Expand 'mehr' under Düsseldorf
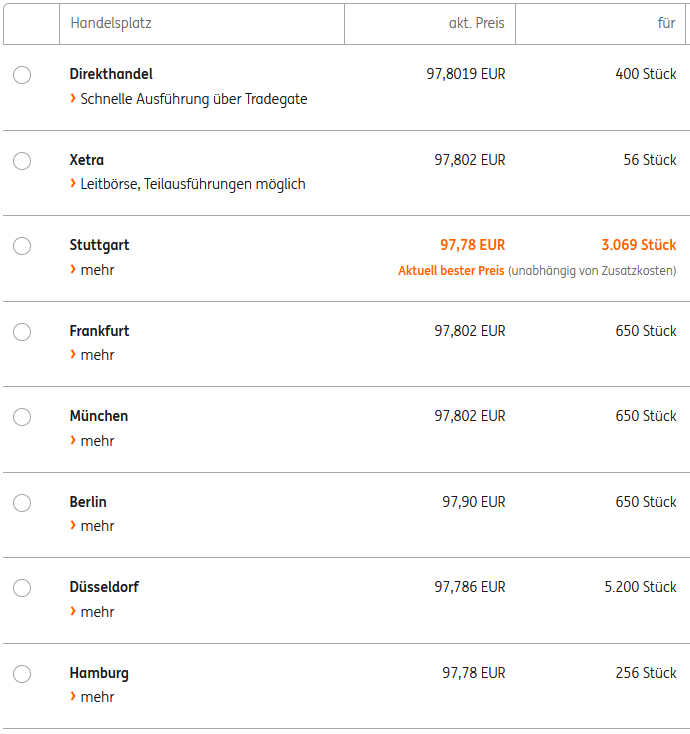The width and height of the screenshot is (690, 734). 96,612
